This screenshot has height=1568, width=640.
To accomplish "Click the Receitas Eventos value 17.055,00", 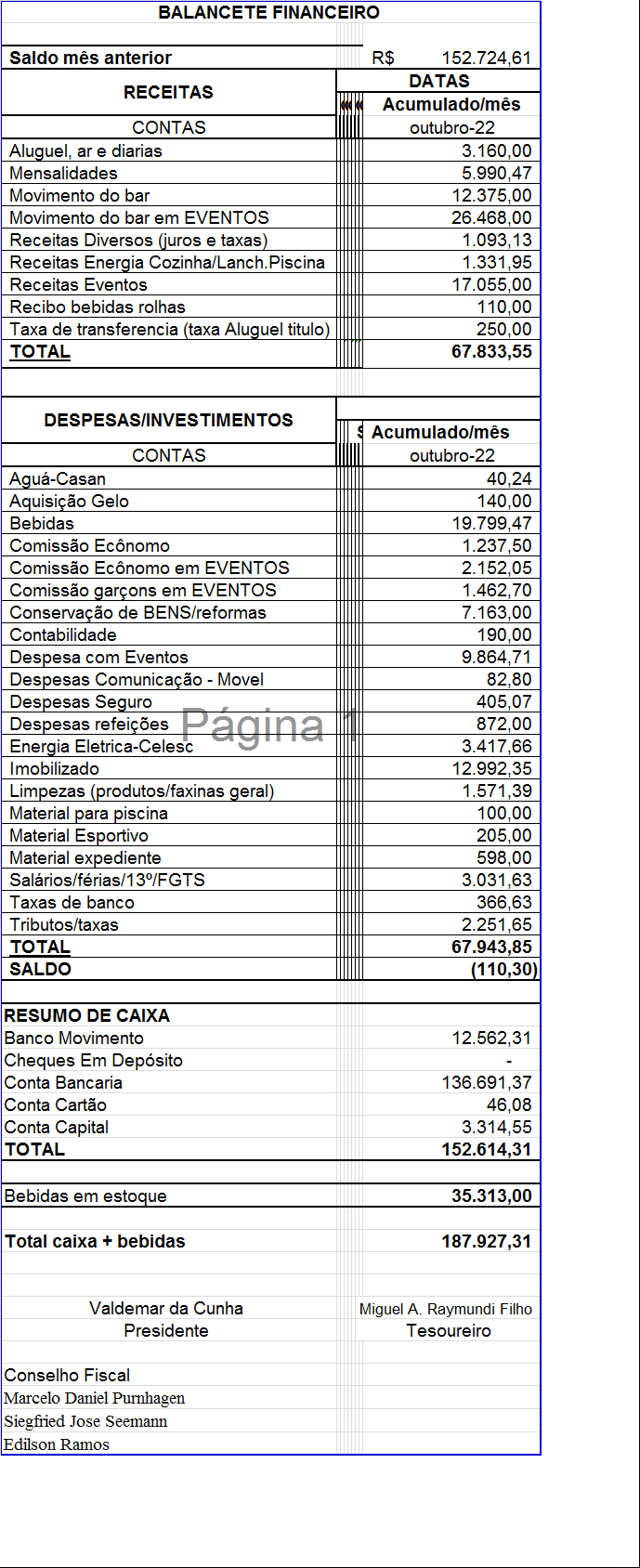I will click(492, 284).
